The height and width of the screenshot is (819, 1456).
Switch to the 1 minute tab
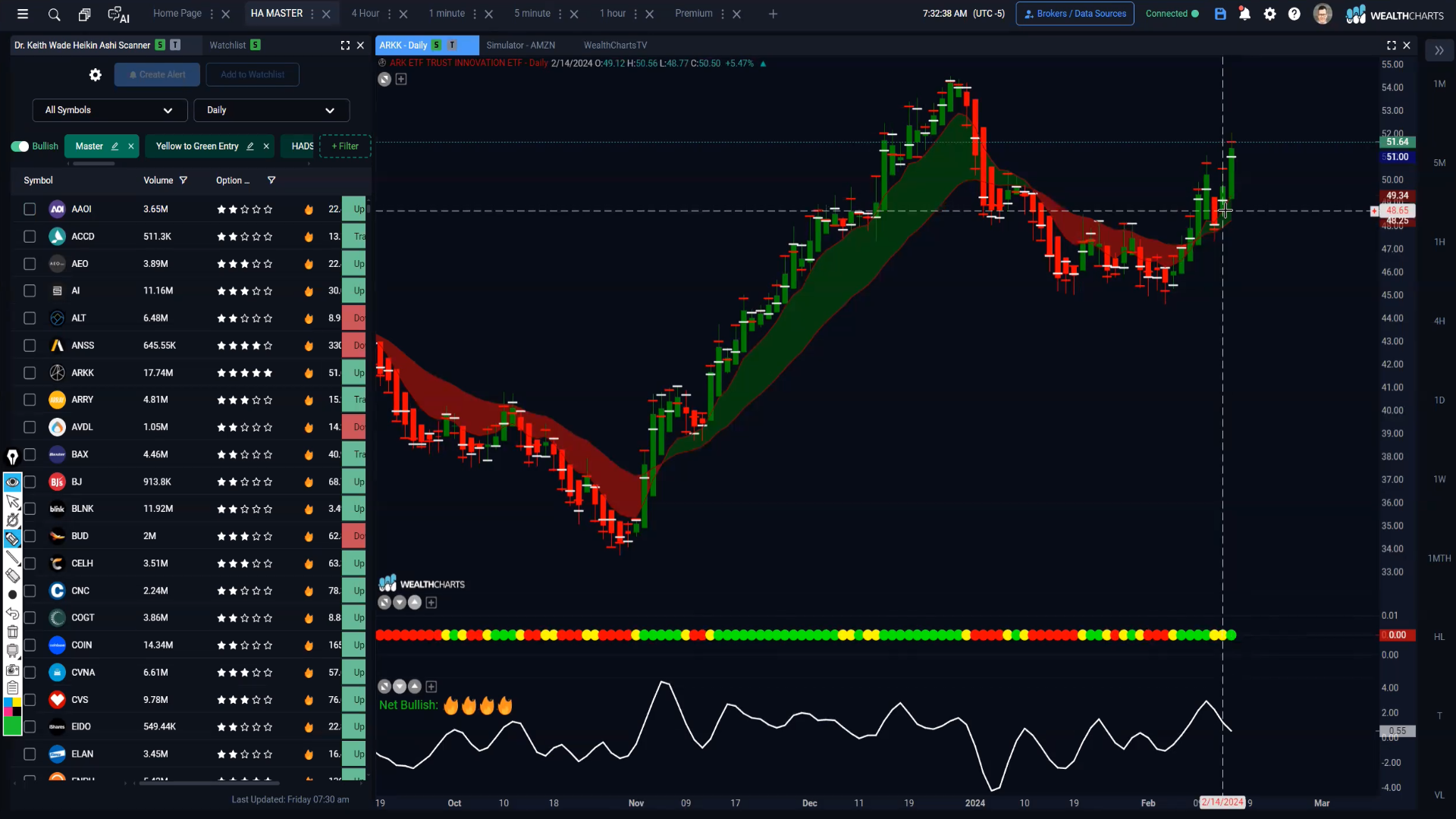pyautogui.click(x=447, y=14)
